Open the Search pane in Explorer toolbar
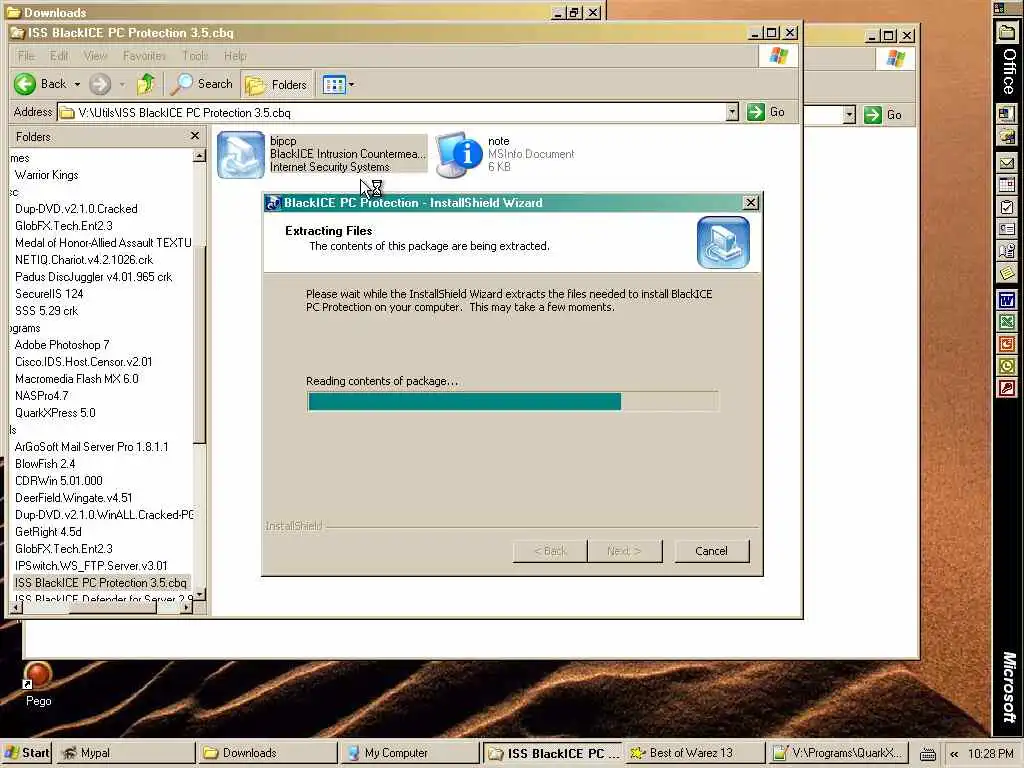The width and height of the screenshot is (1024, 768). [201, 84]
